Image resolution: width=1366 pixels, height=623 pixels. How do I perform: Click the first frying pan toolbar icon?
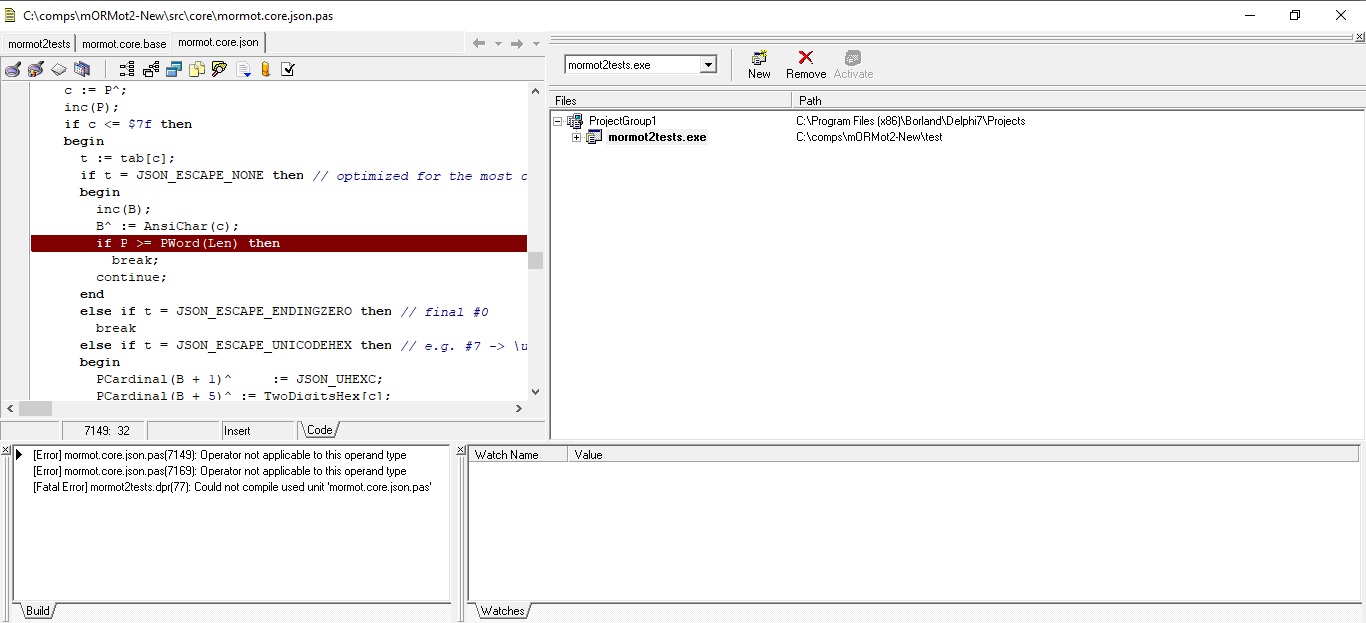coord(13,69)
